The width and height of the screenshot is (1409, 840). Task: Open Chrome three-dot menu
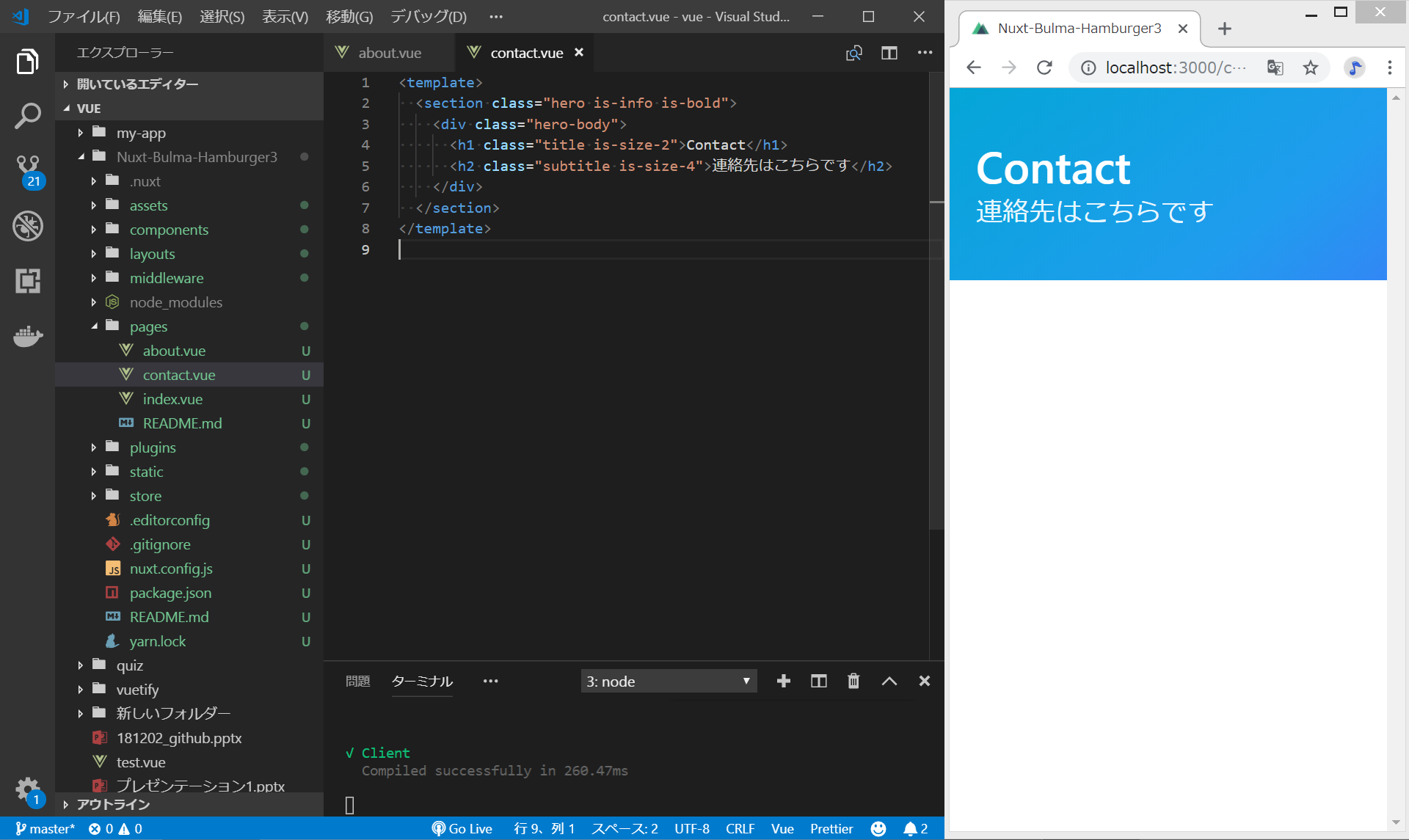[1389, 68]
